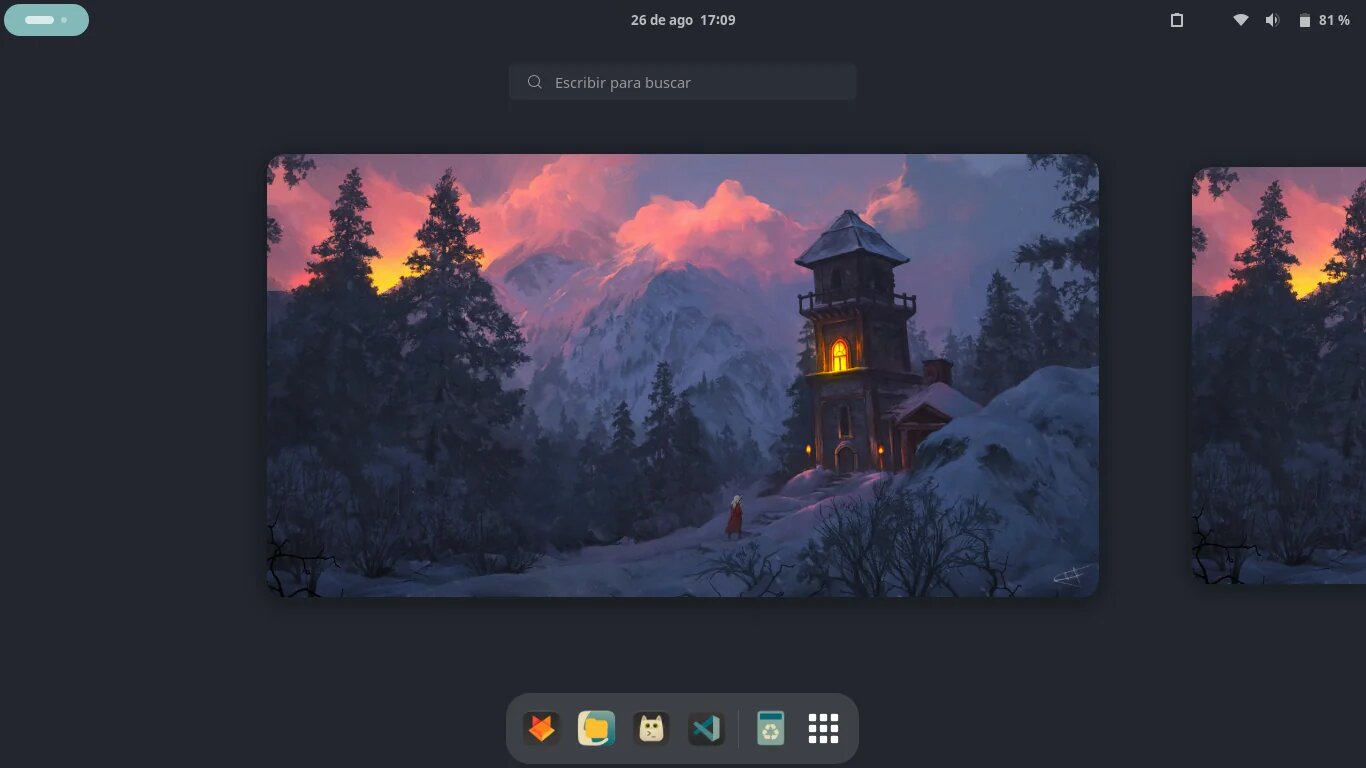Click the magnifier icon in search box
This screenshot has height=768, width=1366.
pos(535,82)
